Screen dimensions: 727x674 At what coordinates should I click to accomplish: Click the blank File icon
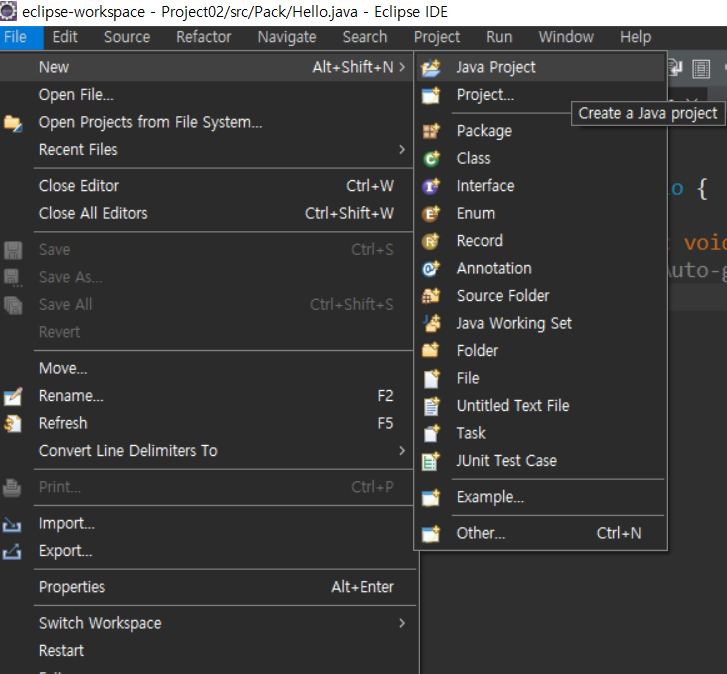tap(432, 378)
